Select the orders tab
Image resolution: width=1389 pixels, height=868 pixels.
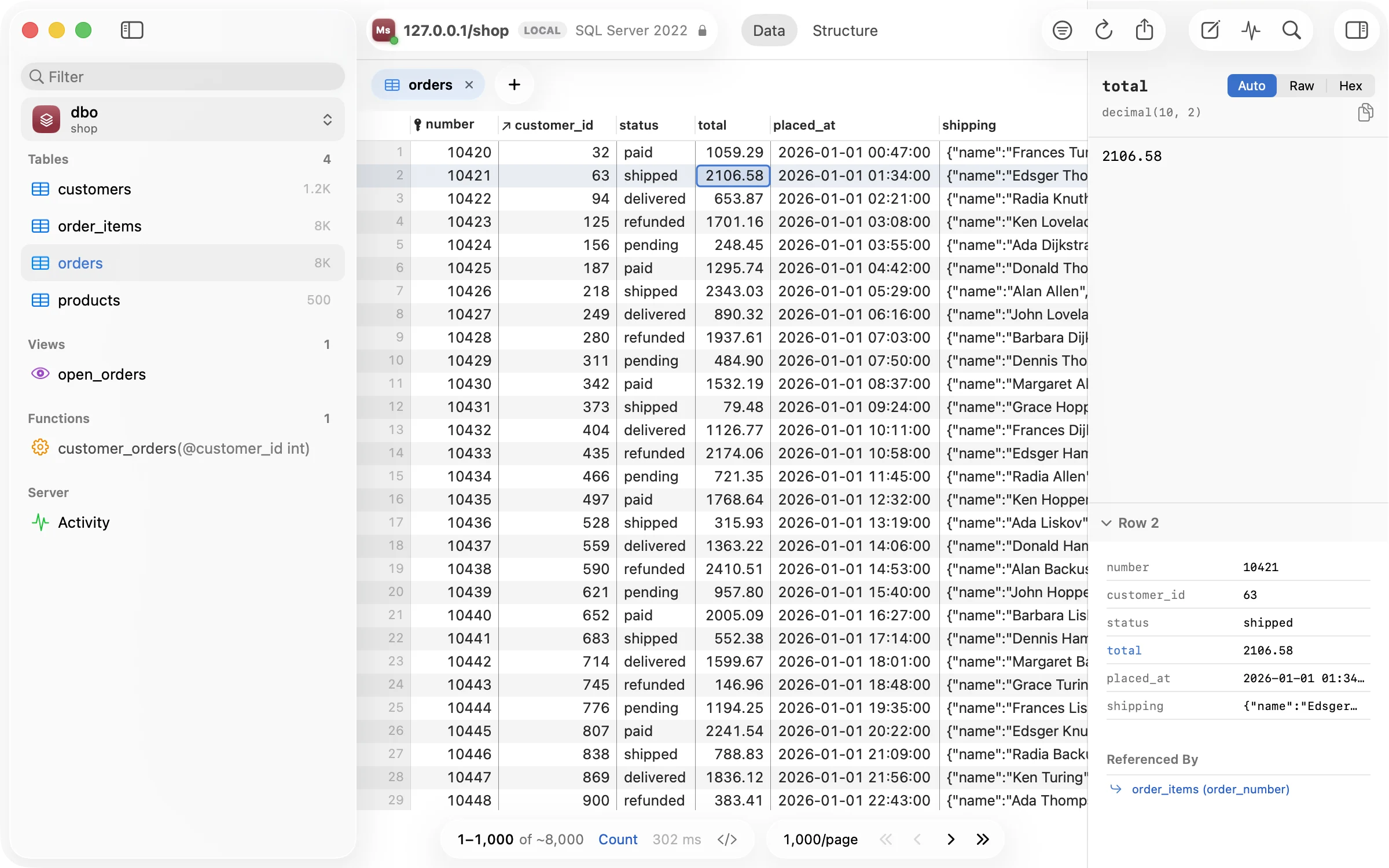tap(427, 85)
